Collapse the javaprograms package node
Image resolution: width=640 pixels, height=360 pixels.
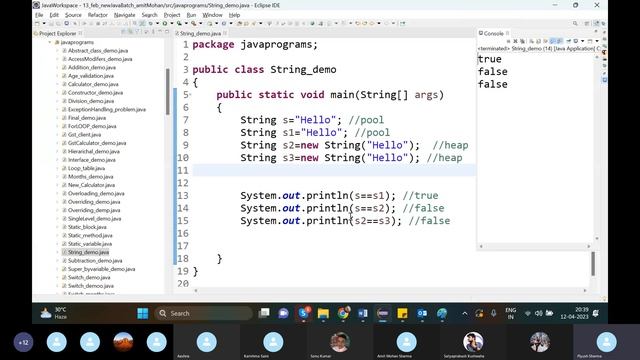point(50,42)
